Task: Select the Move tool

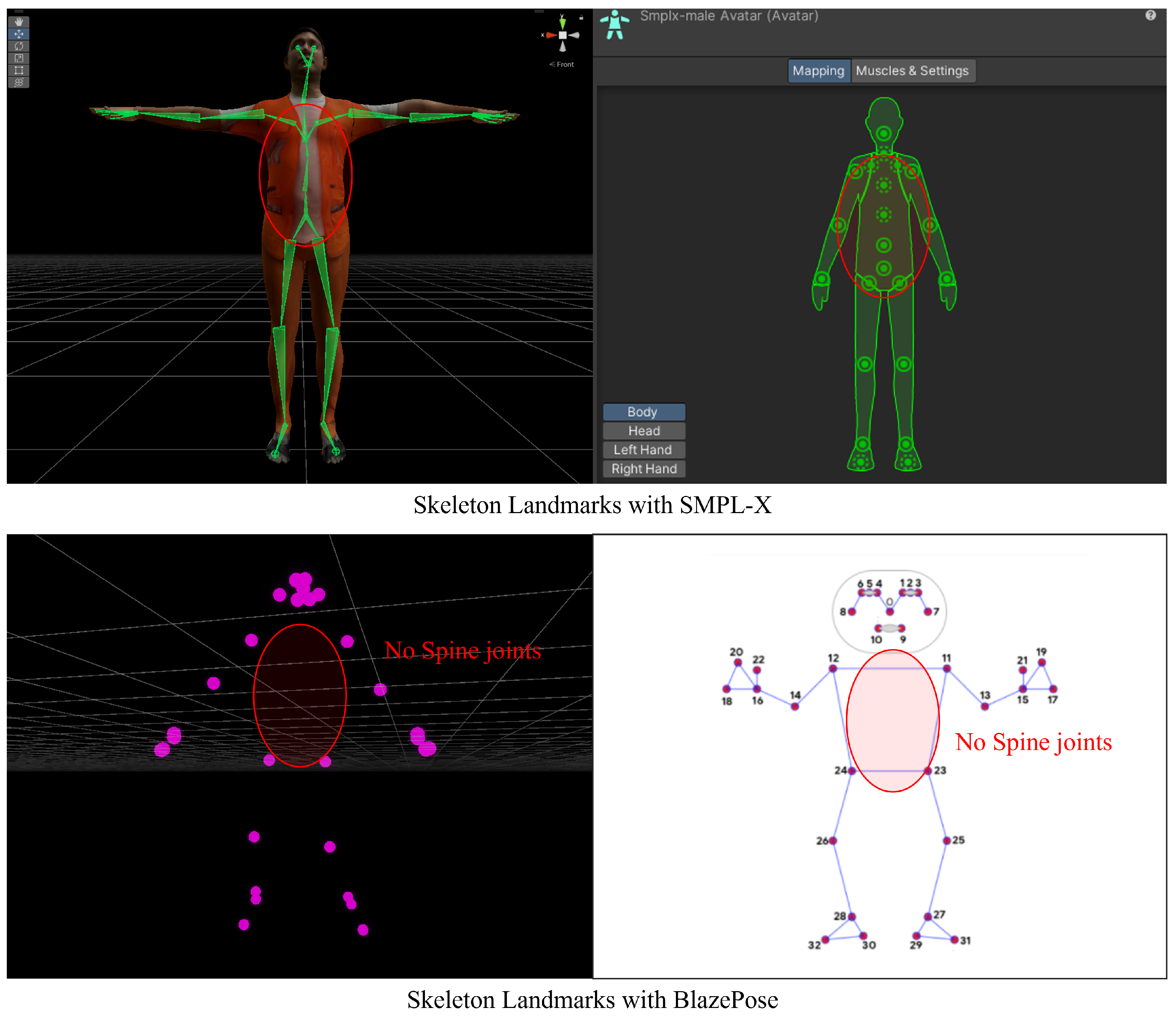Action: (x=19, y=34)
